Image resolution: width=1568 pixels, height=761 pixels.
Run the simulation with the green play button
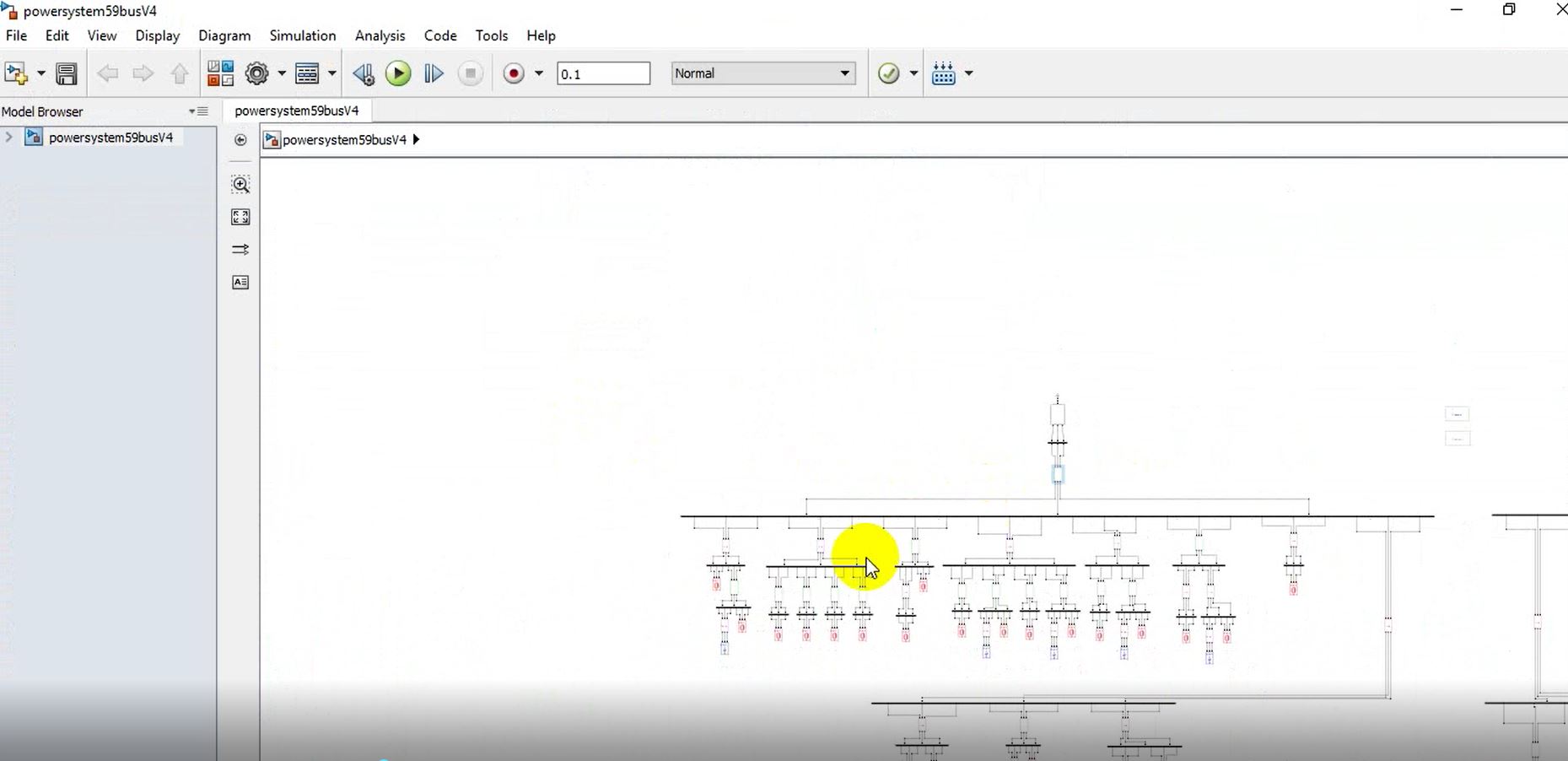398,73
